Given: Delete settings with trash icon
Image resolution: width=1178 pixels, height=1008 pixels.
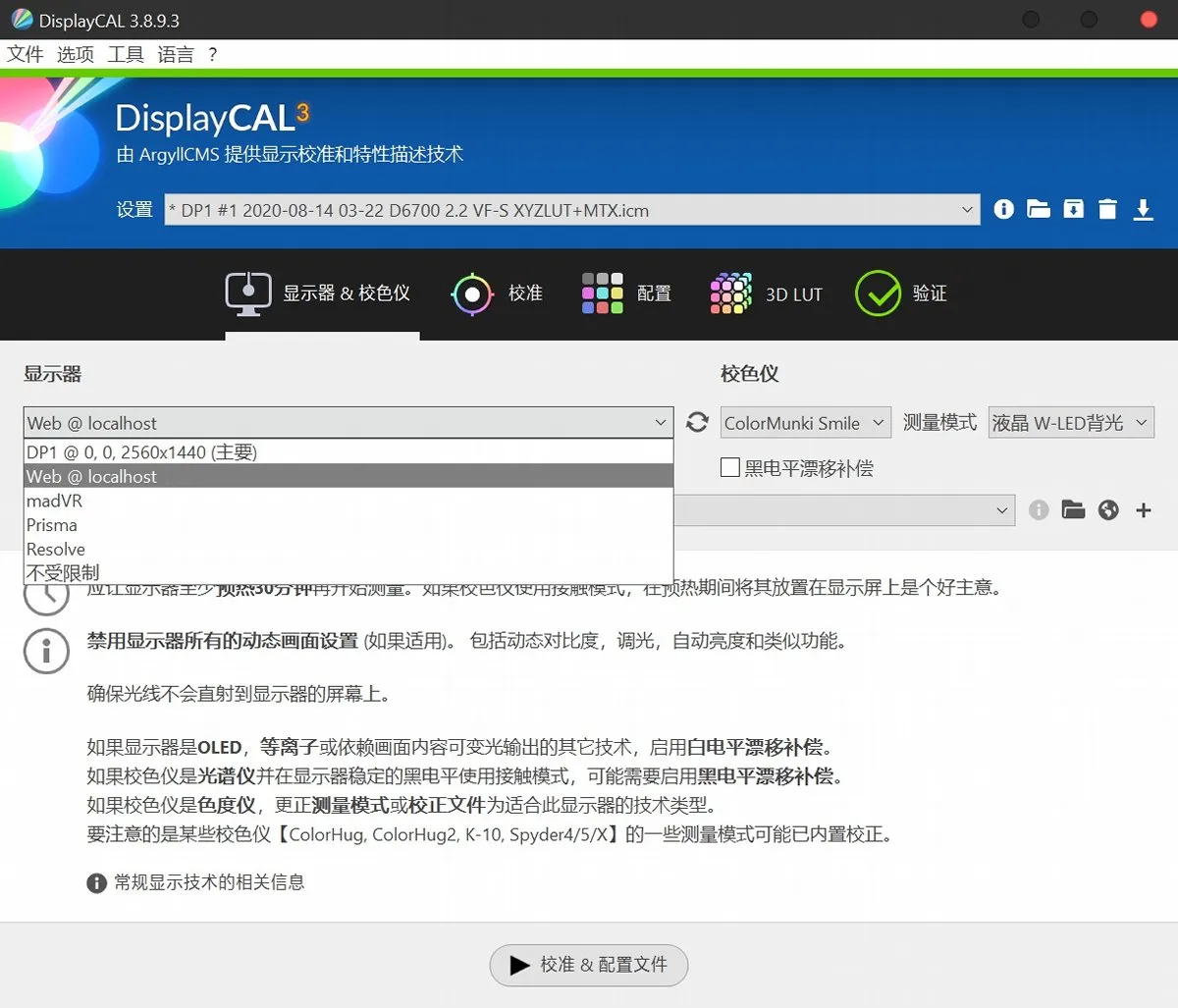Looking at the screenshot, I should 1108,209.
